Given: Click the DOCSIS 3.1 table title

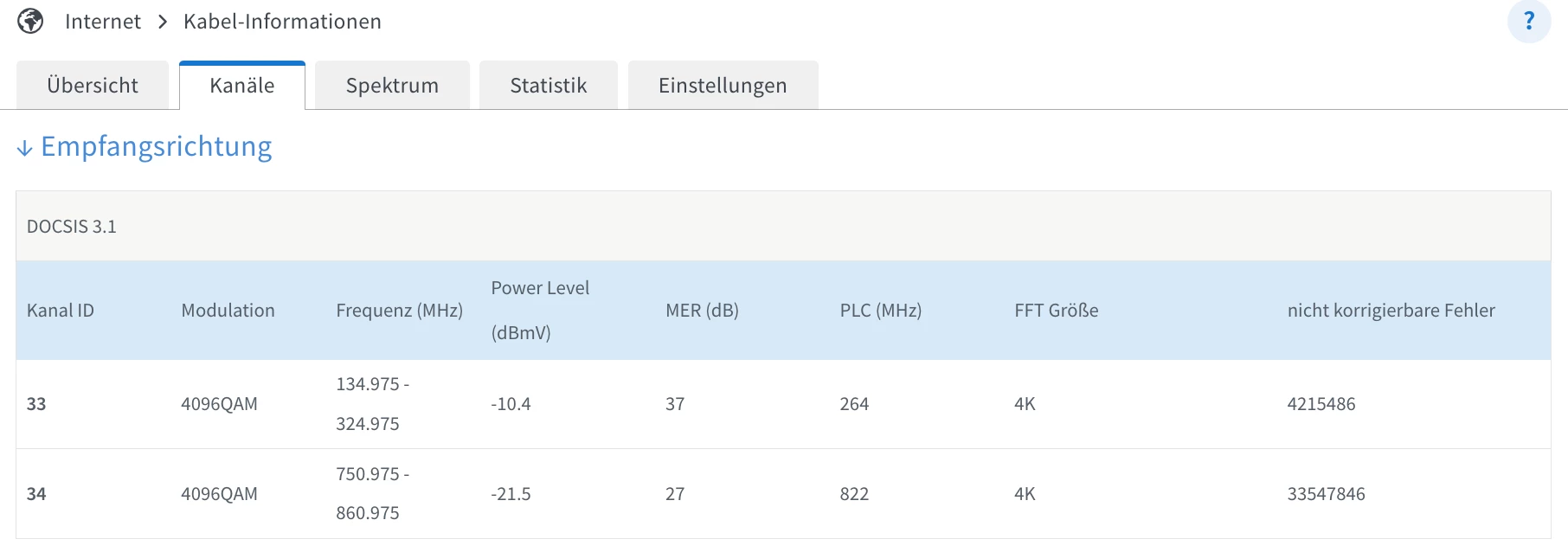Looking at the screenshot, I should coord(72,227).
